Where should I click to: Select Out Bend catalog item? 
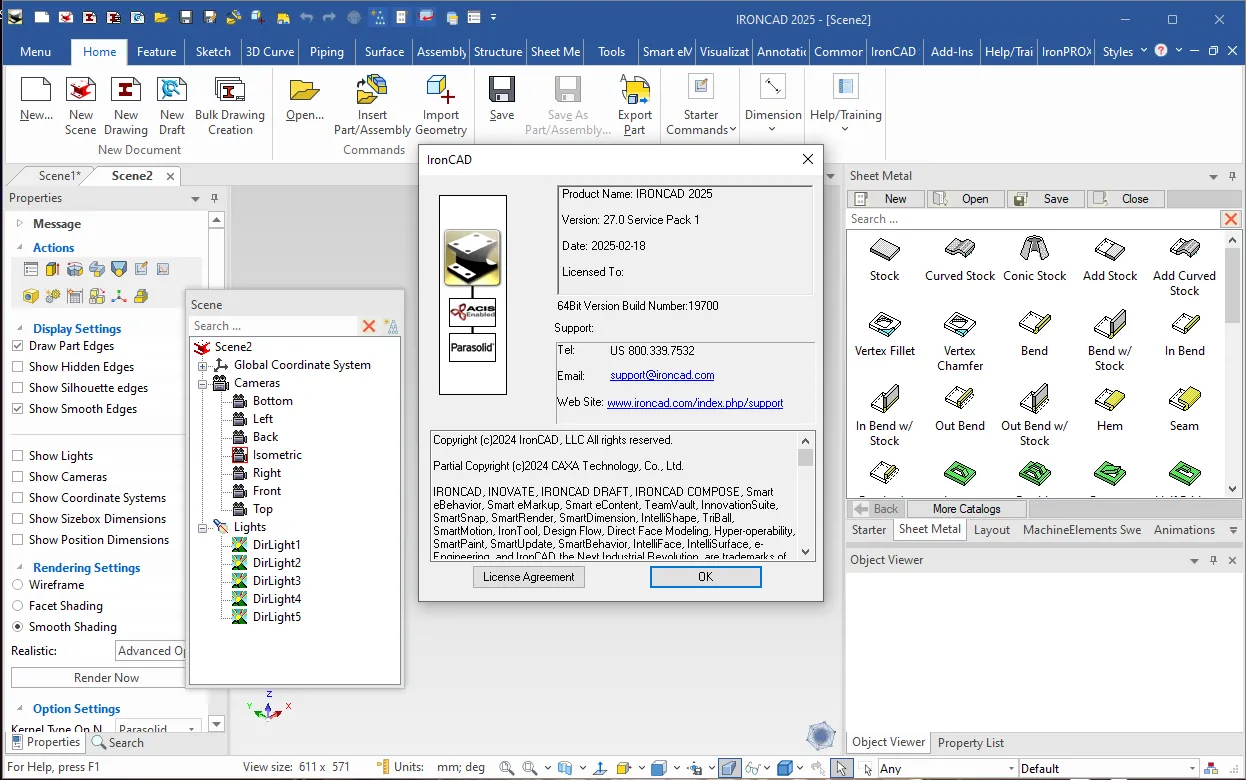coord(960,407)
